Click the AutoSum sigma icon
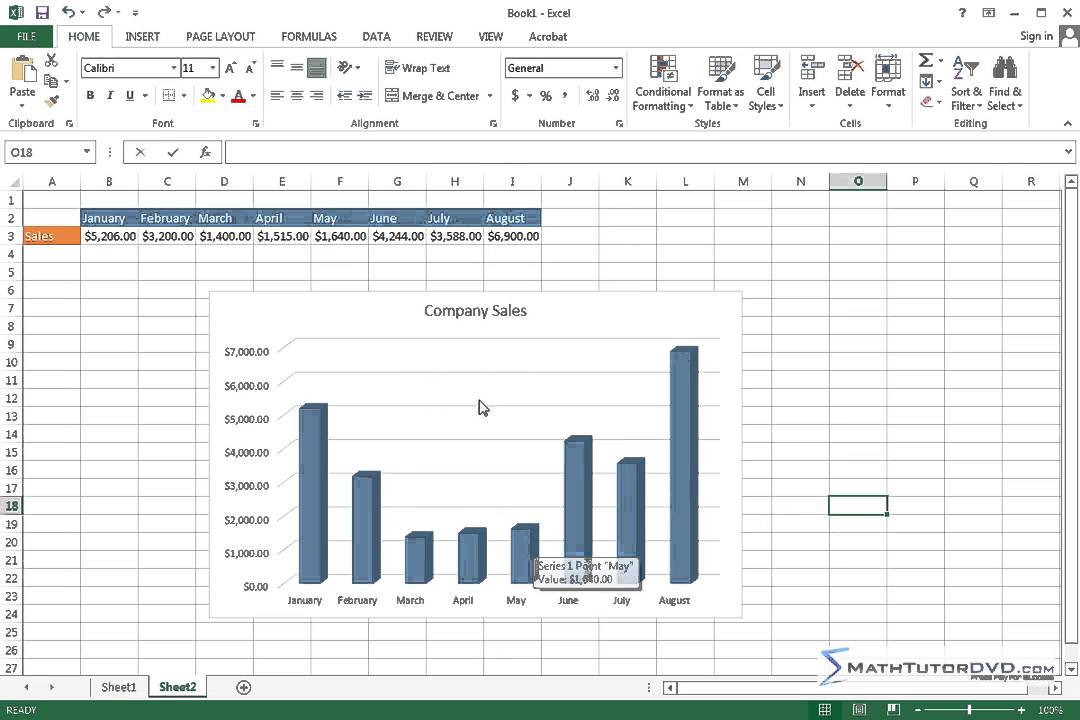The image size is (1080, 720). pyautogui.click(x=926, y=61)
